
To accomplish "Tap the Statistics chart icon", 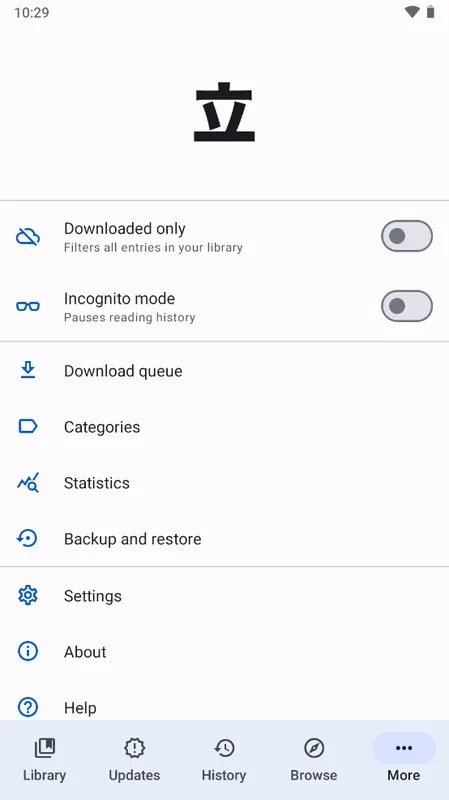I will 28,482.
